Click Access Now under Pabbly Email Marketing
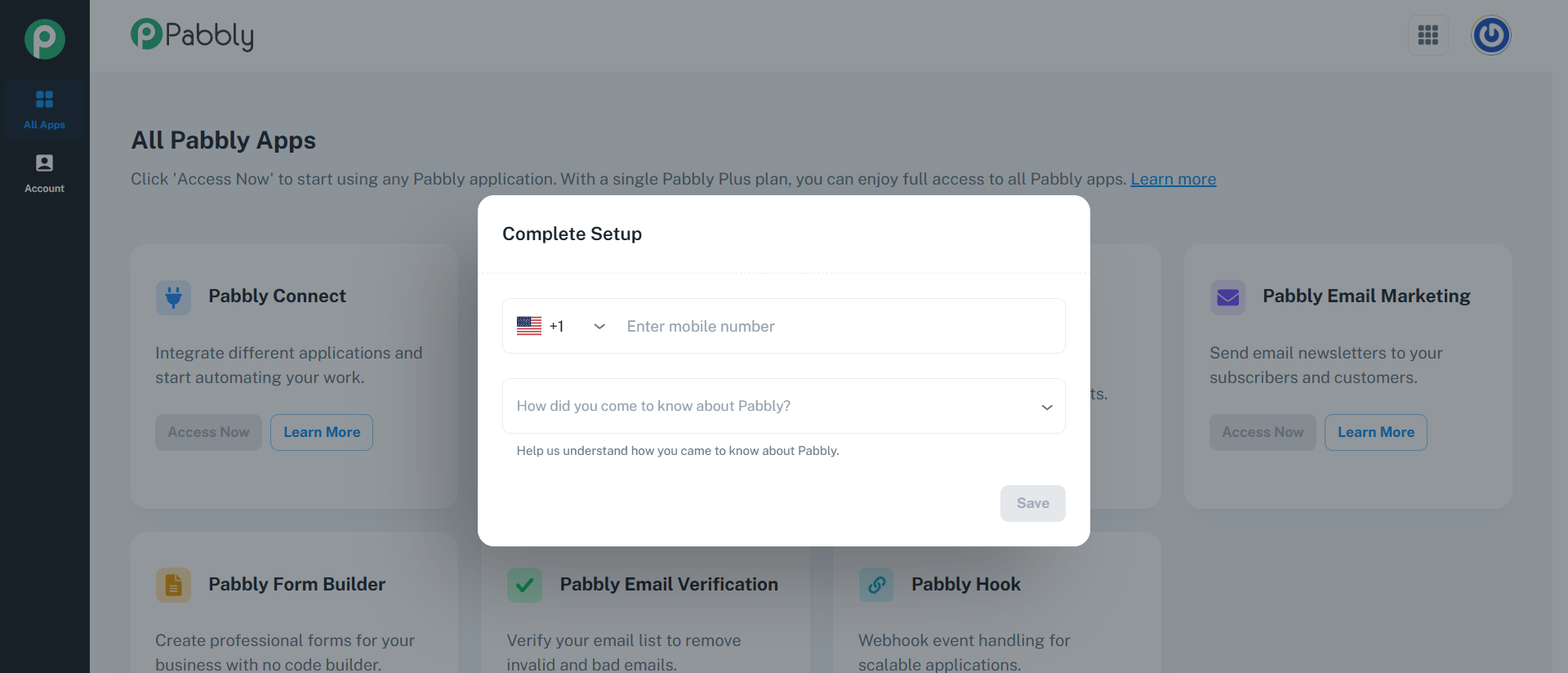The height and width of the screenshot is (673, 1568). 1263,432
